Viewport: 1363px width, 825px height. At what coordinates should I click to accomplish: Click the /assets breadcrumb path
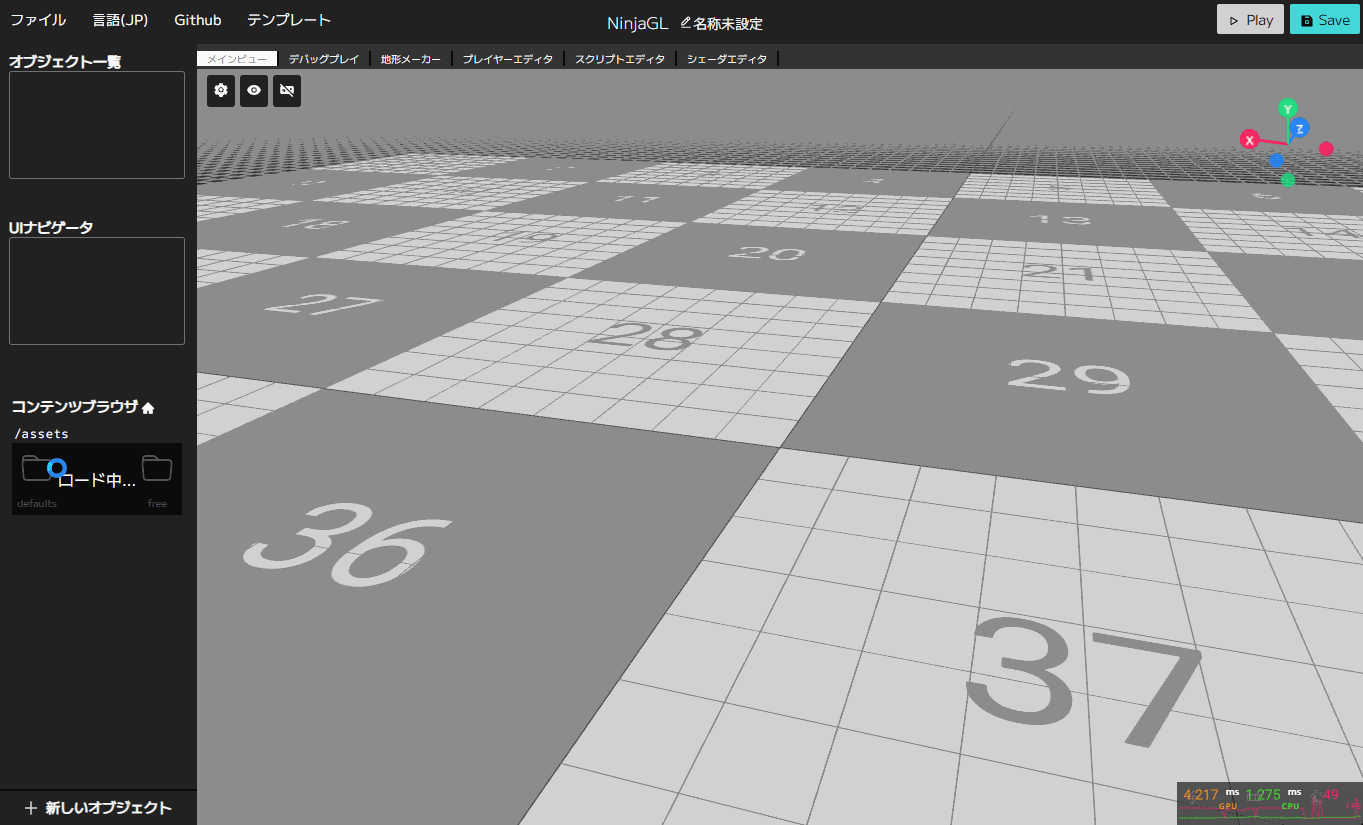coord(40,433)
